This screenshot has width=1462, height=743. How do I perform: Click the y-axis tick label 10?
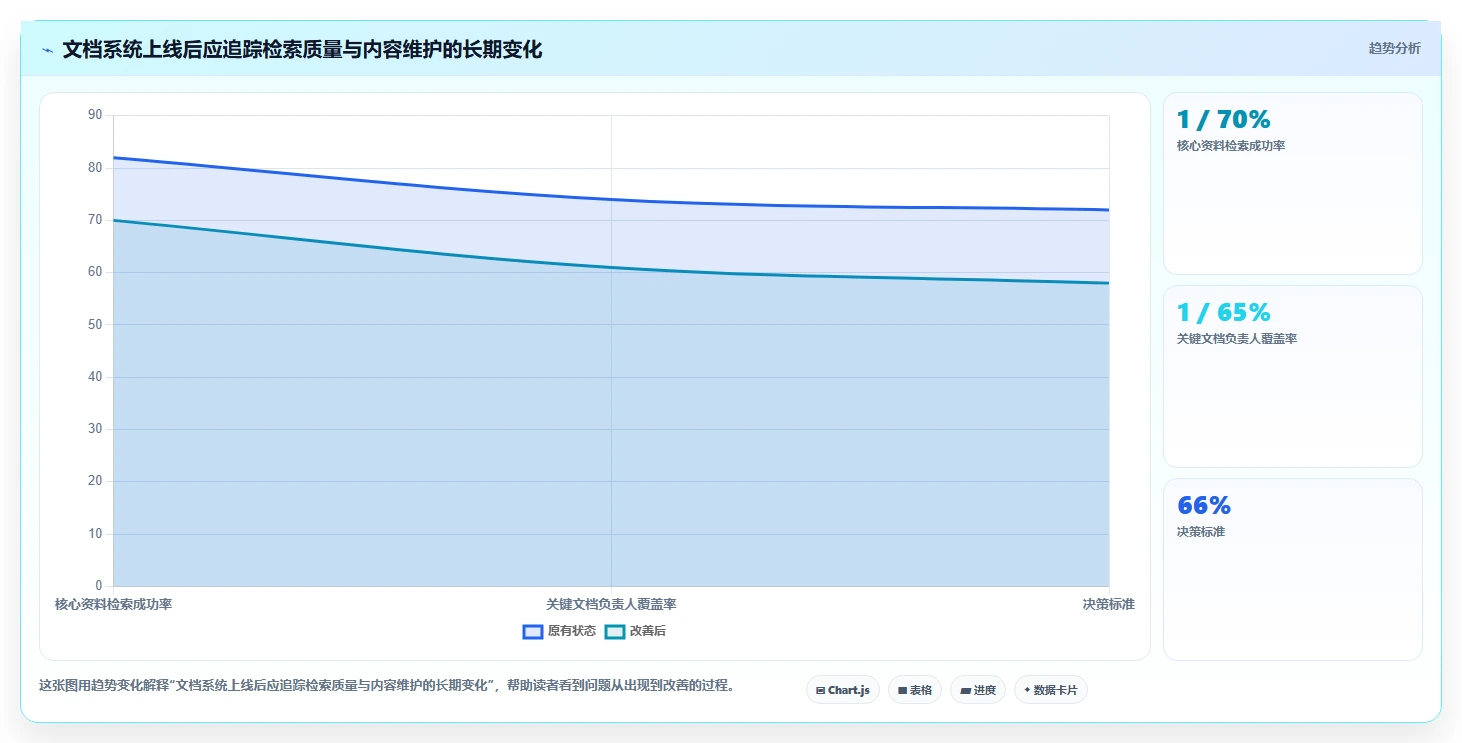point(95,533)
